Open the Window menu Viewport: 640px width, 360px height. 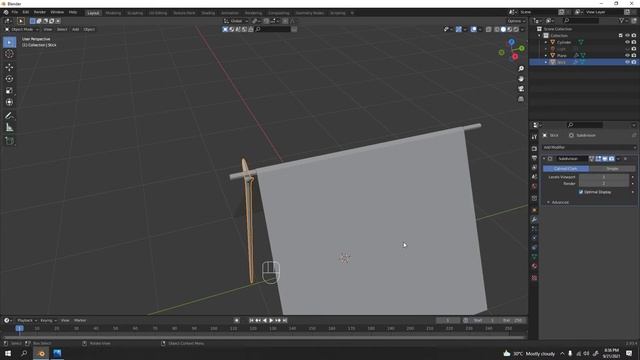coord(57,13)
